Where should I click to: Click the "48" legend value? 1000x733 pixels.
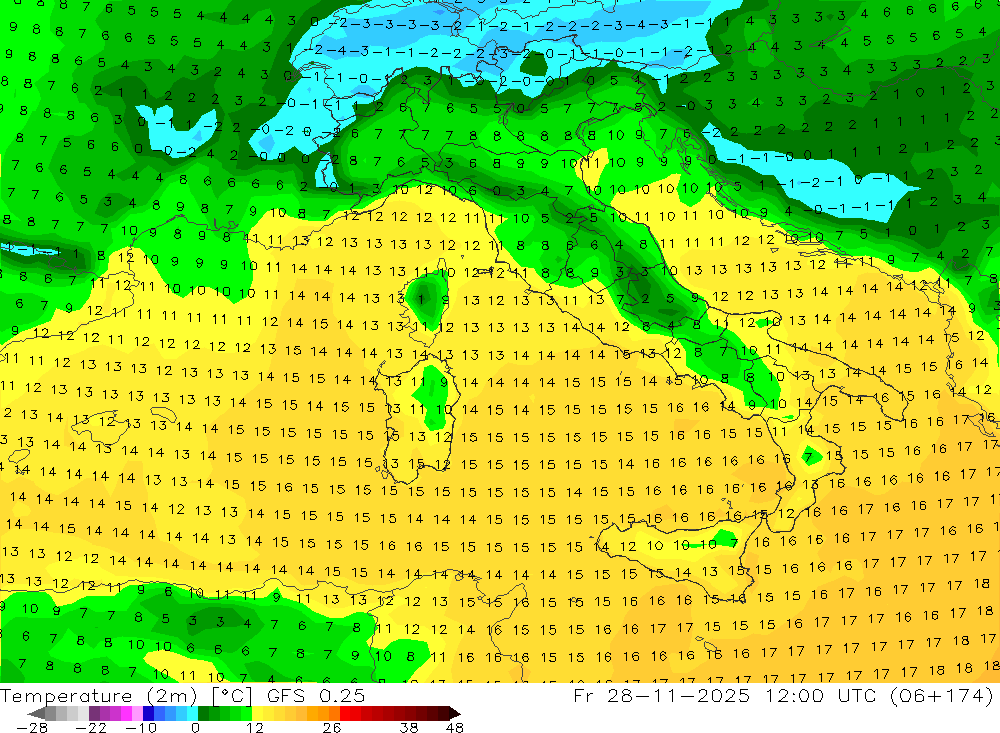coord(455,728)
